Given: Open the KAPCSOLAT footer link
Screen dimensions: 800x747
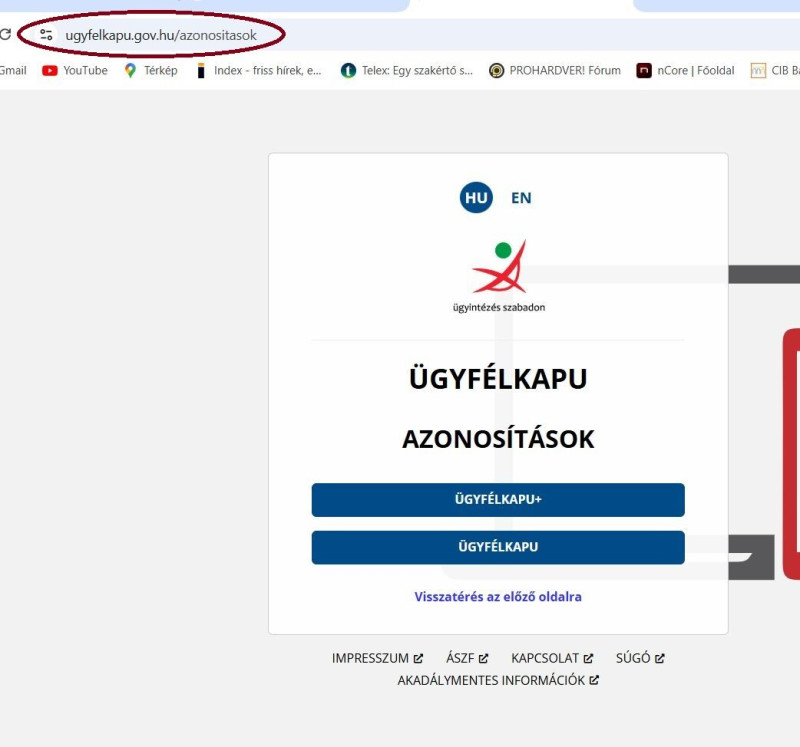Looking at the screenshot, I should coord(552,658).
